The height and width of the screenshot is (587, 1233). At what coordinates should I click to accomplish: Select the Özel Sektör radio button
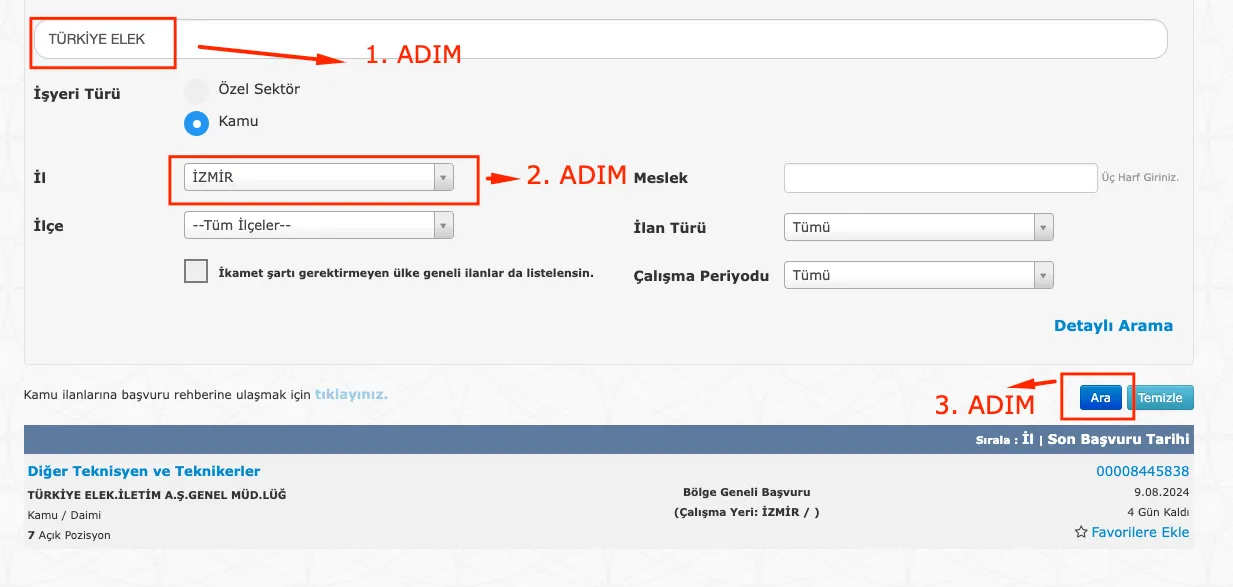coord(197,90)
